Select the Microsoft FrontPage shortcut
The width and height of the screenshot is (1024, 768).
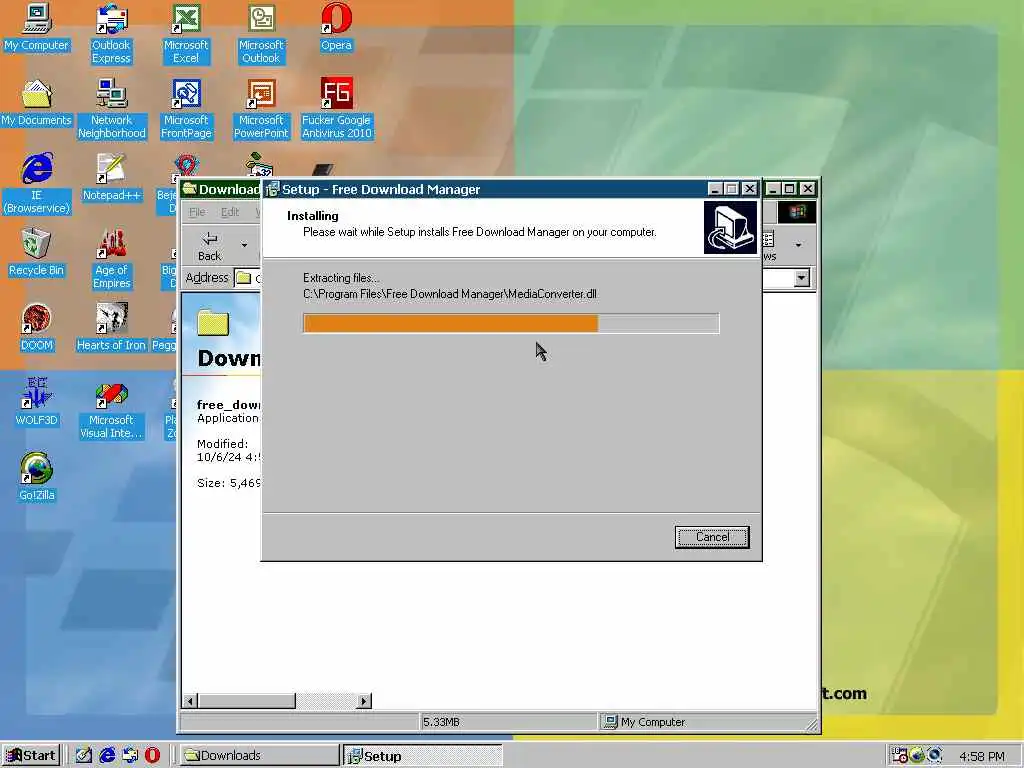tap(186, 109)
